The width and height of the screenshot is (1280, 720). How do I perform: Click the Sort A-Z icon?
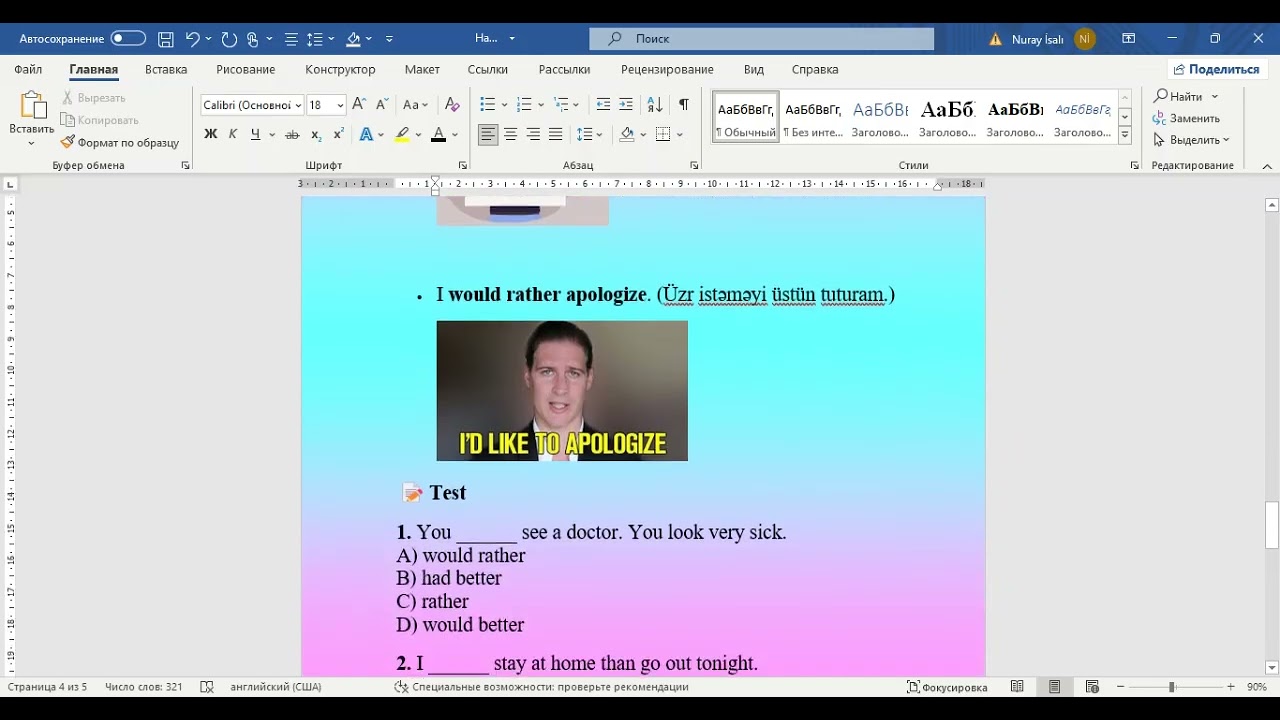point(655,105)
